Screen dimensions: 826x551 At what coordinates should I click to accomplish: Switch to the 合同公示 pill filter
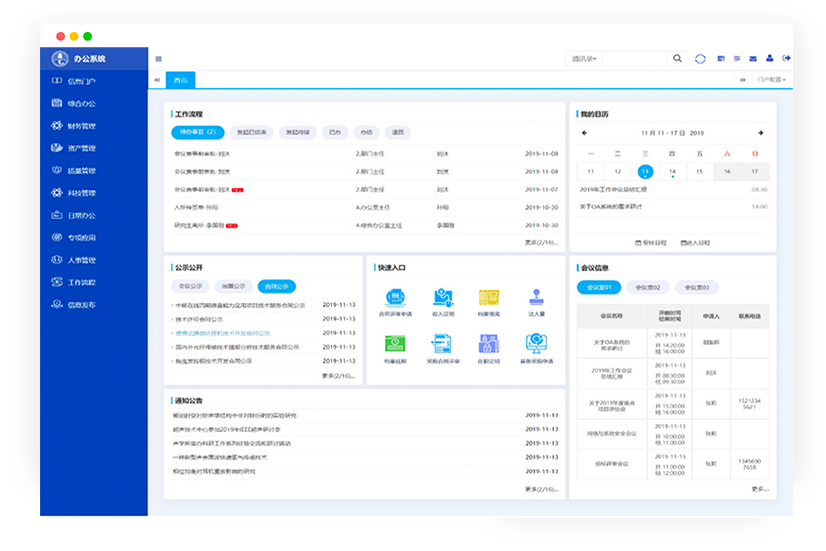click(277, 286)
